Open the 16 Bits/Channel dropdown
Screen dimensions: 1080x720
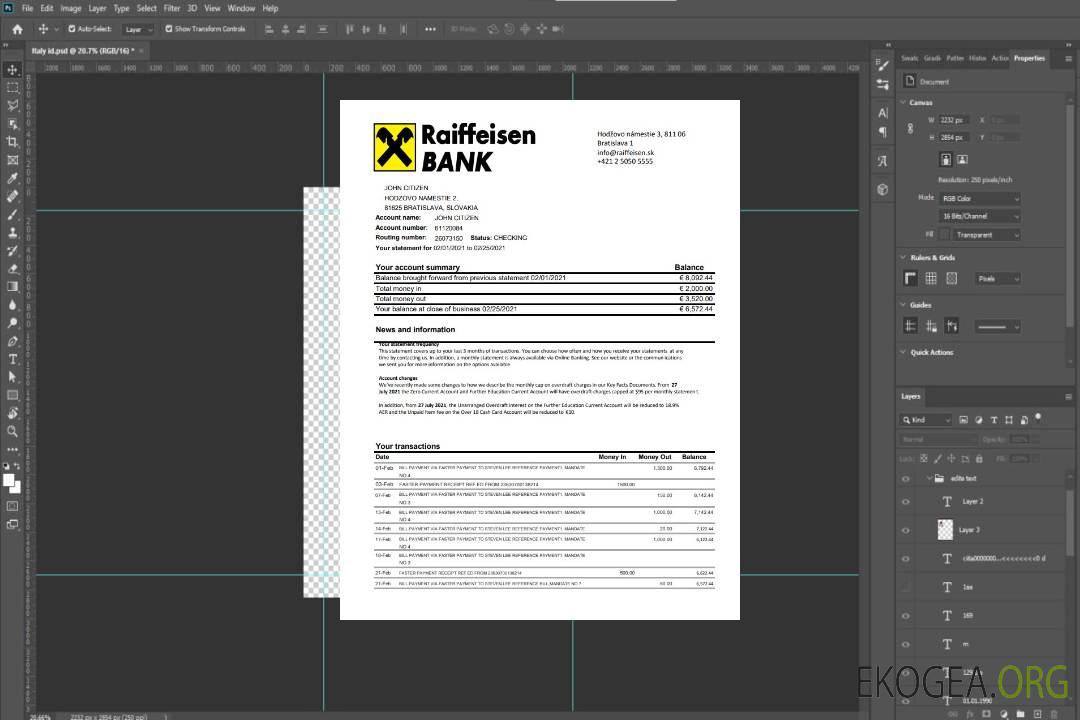coord(980,216)
